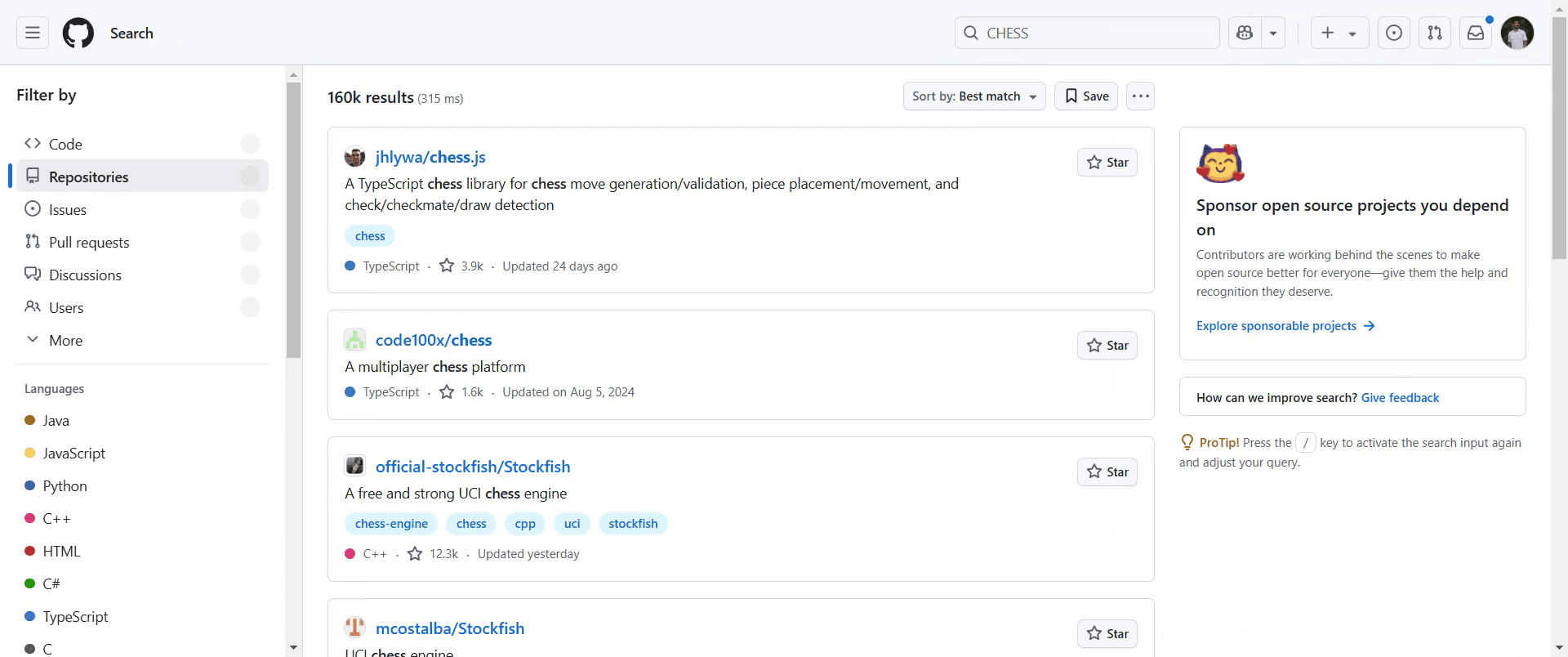Click the Search page title in header
The height and width of the screenshot is (657, 1568).
[131, 34]
